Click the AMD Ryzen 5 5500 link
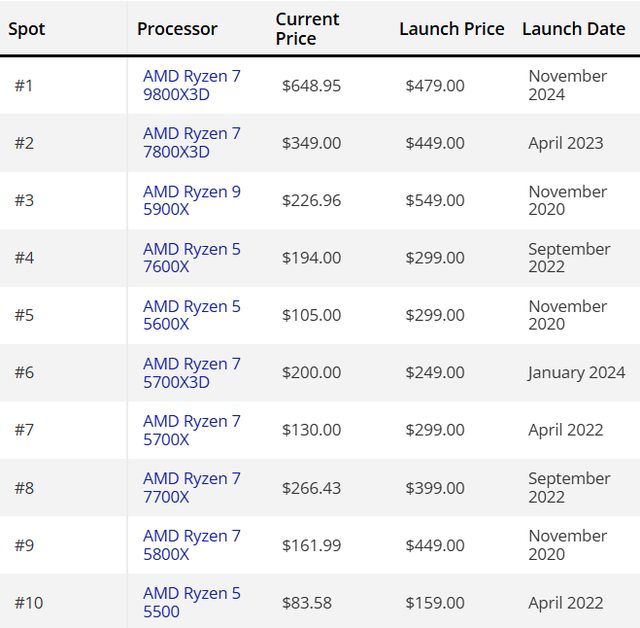Screen dimensions: 640x628 191,603
